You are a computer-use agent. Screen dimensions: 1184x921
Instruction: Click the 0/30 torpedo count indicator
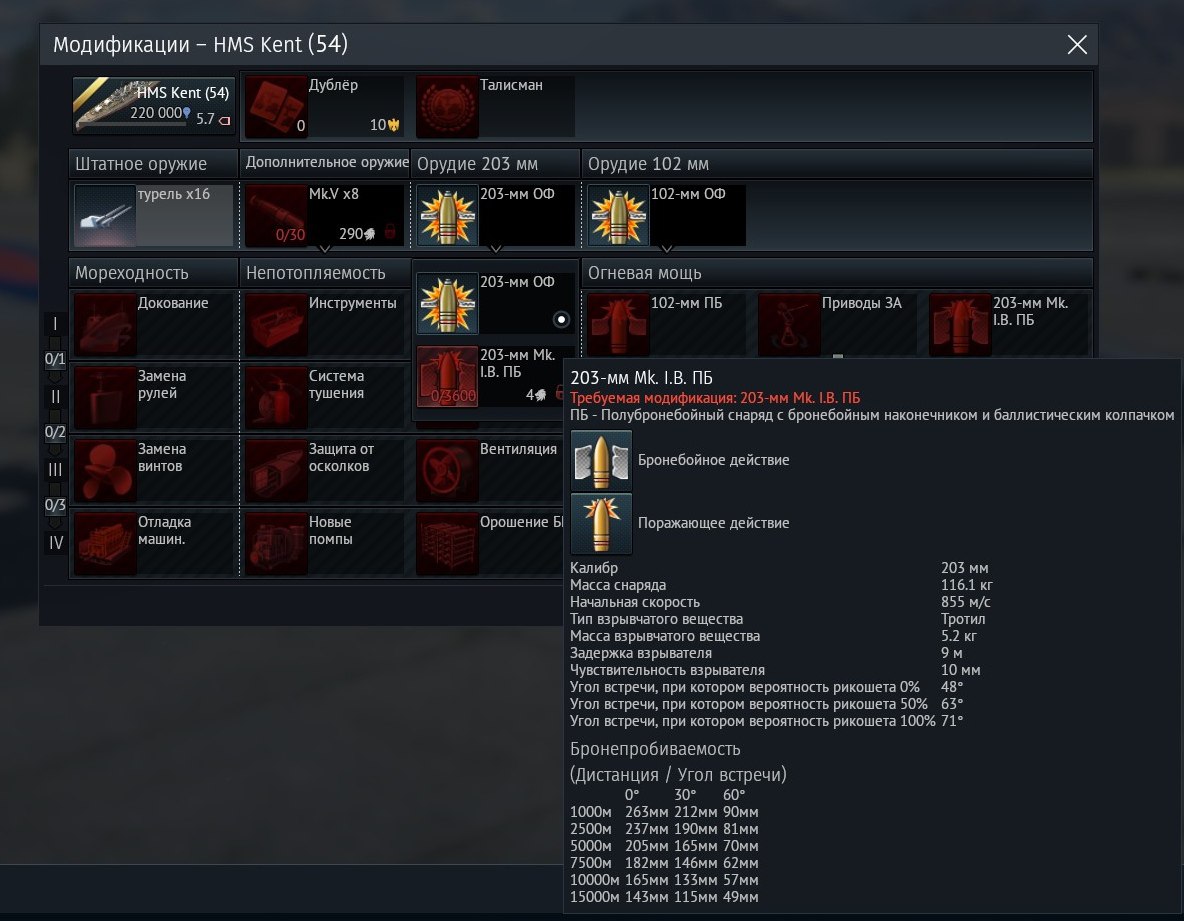(x=290, y=235)
